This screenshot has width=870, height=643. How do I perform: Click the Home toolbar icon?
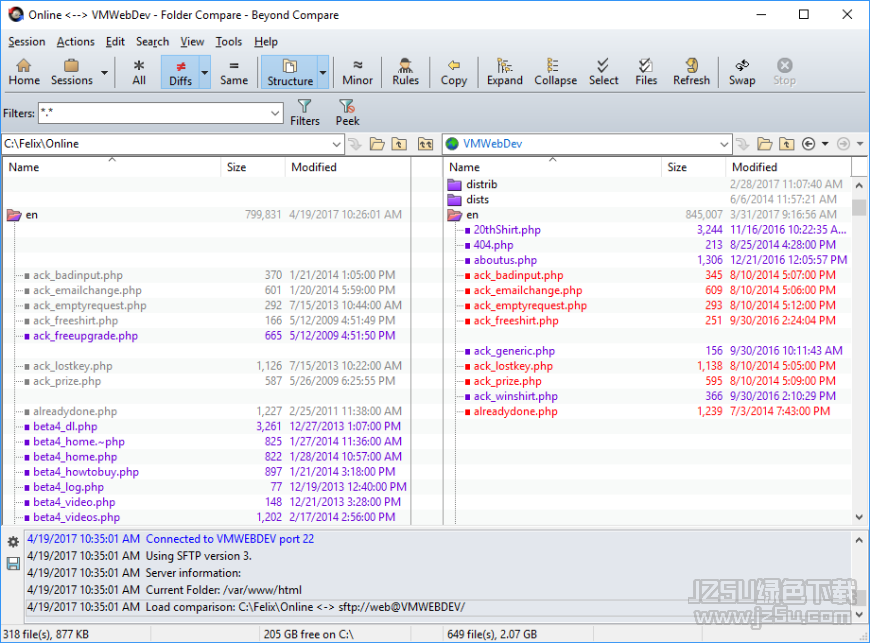(x=24, y=72)
